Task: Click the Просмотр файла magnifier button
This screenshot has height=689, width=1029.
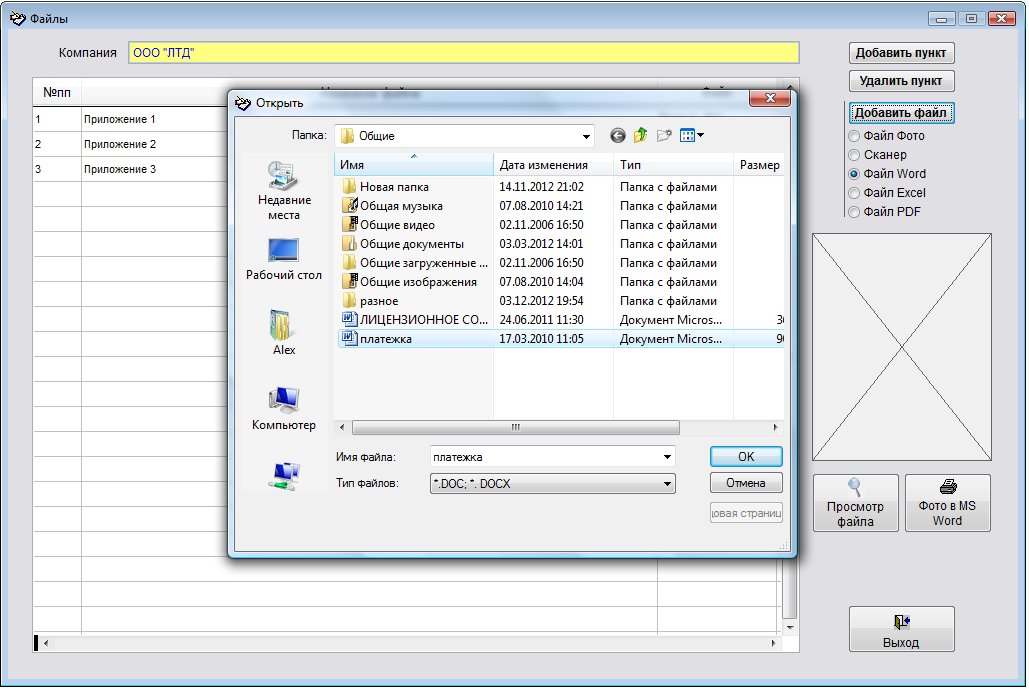Action: pyautogui.click(x=855, y=502)
